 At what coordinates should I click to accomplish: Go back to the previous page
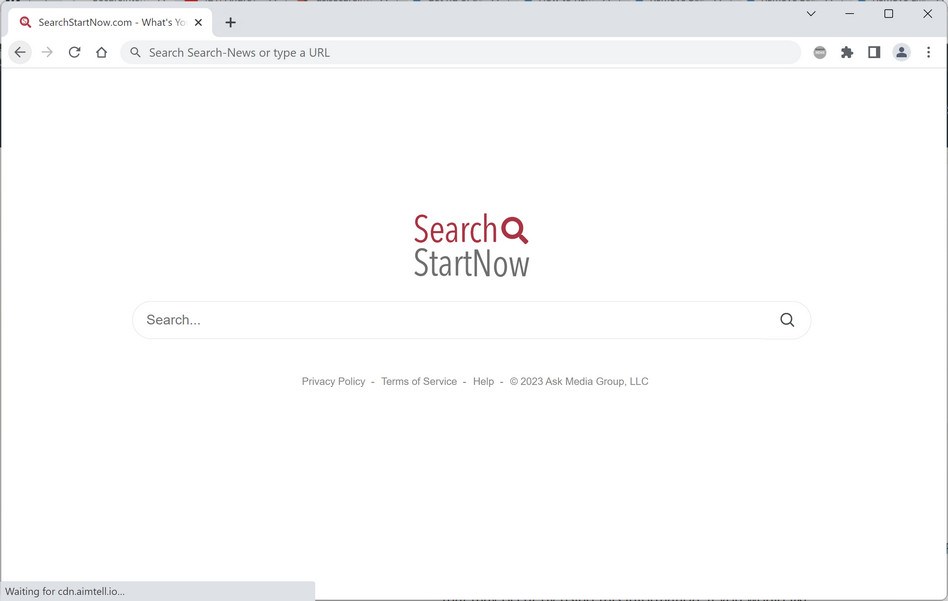(x=20, y=53)
